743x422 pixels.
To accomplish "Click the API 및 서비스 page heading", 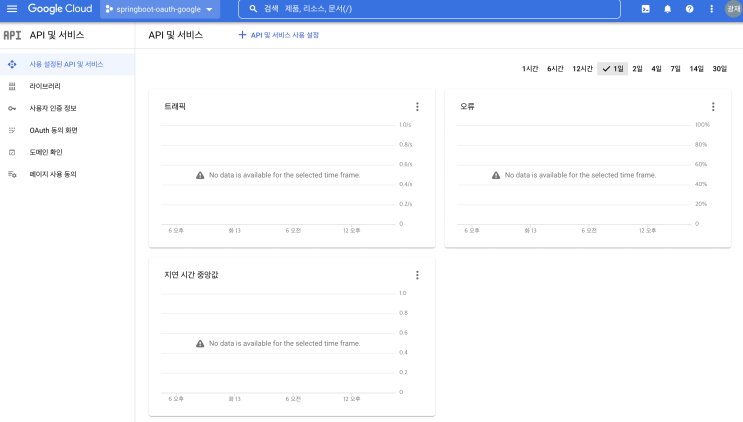I will point(175,35).
